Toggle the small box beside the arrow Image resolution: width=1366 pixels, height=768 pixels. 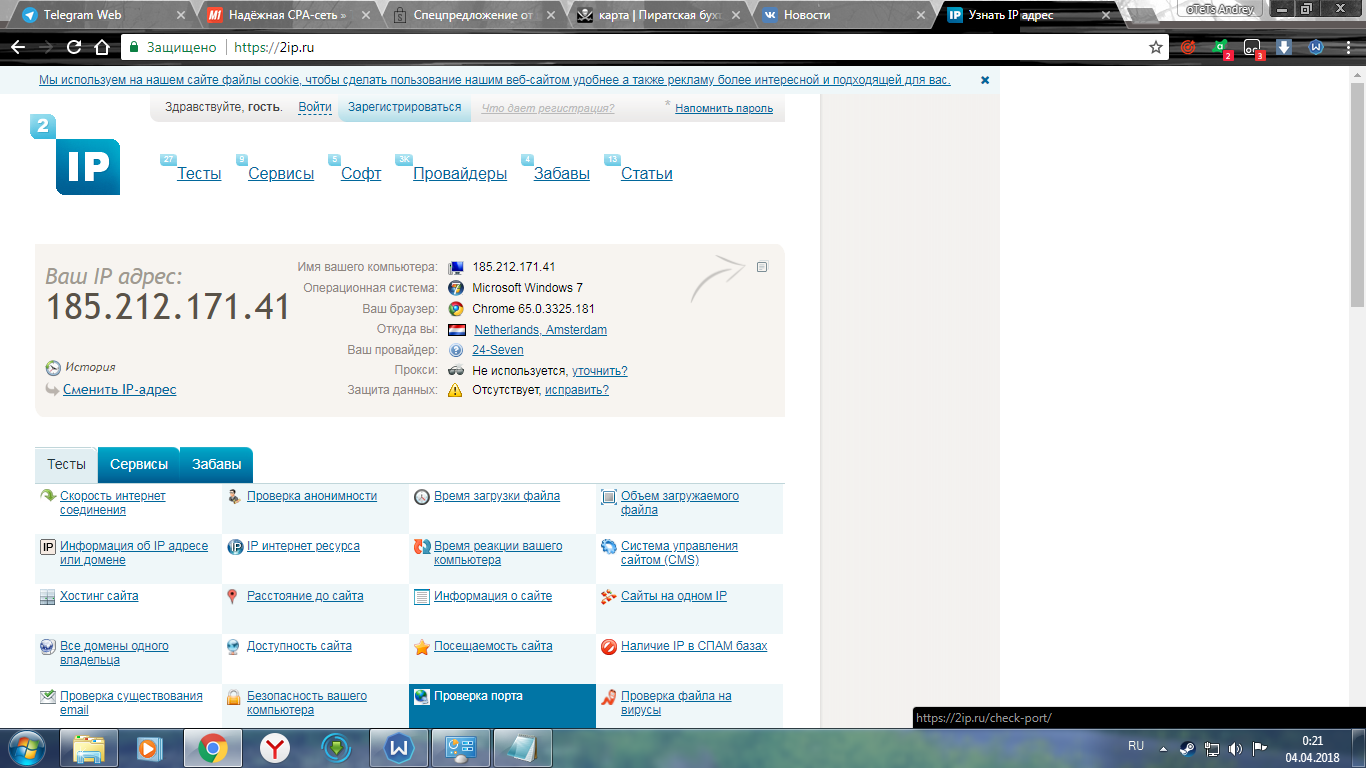tap(762, 267)
